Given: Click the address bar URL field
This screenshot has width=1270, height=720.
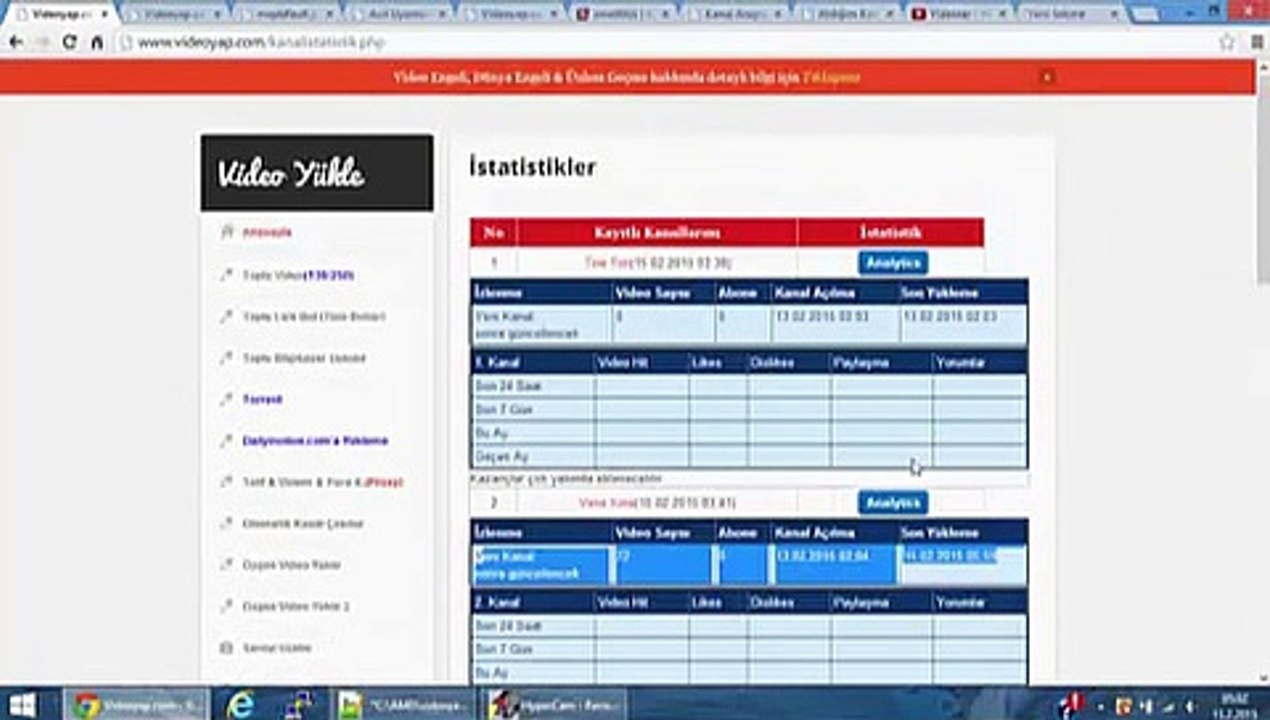Looking at the screenshot, I should [660, 43].
